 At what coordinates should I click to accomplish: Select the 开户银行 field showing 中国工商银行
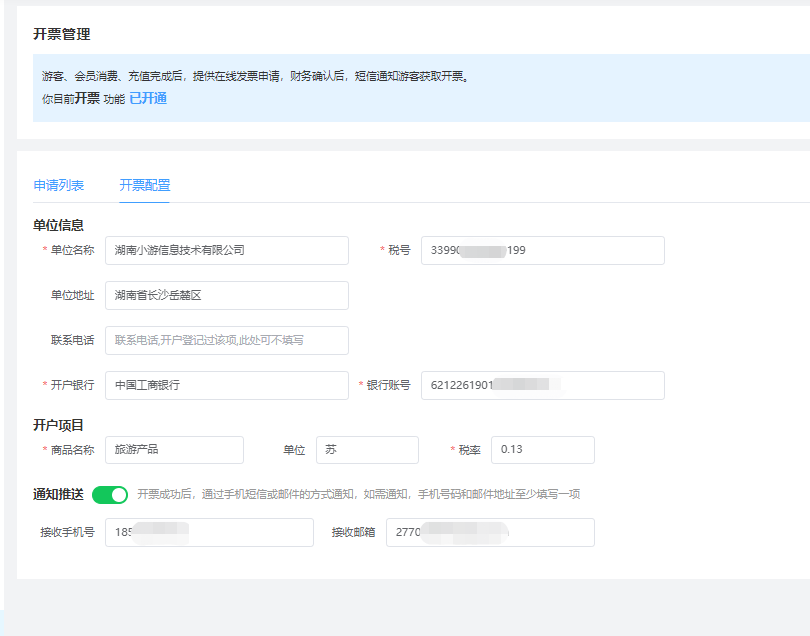[x=226, y=385]
